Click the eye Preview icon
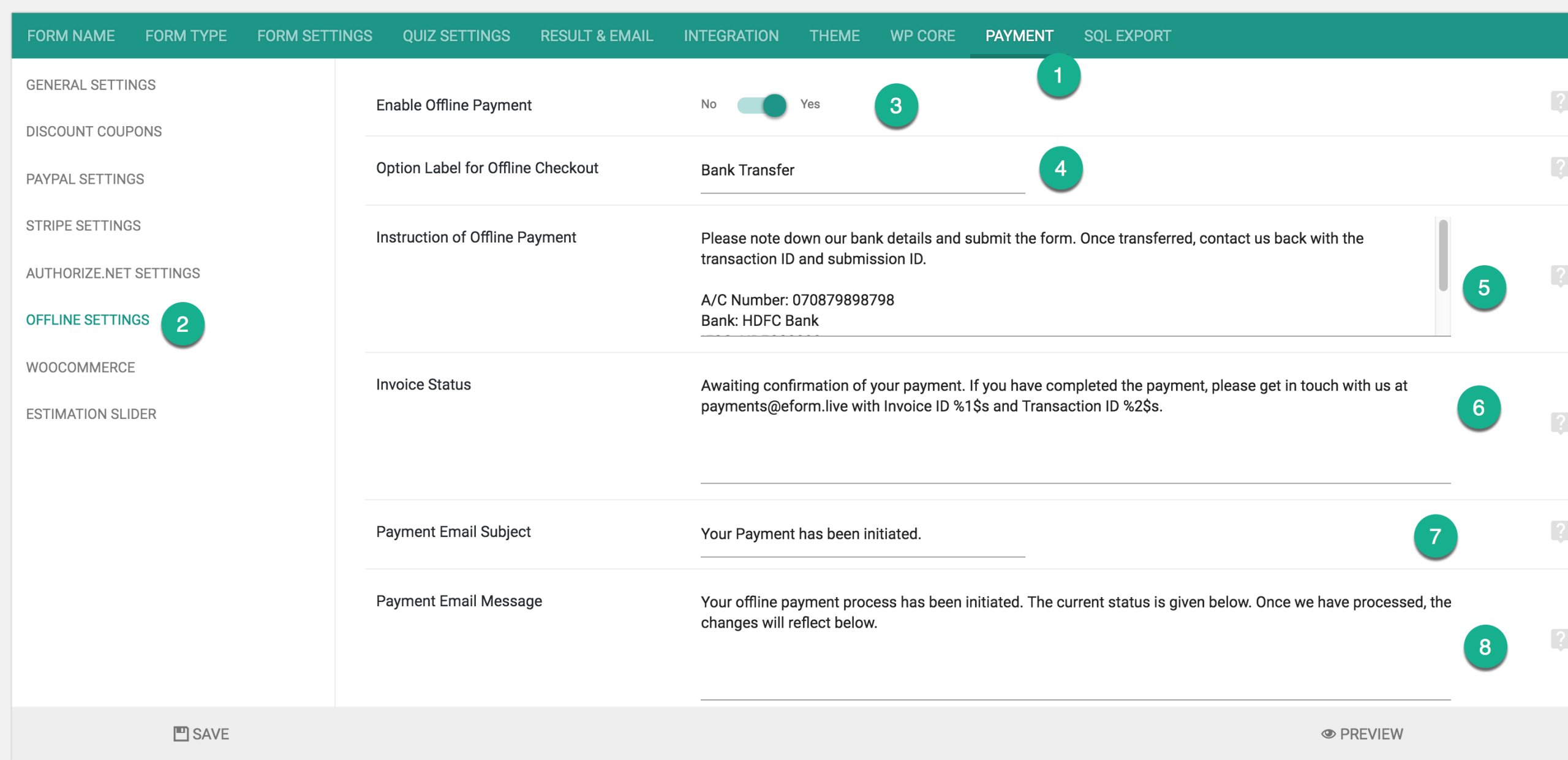This screenshot has height=760, width=1568. point(1328,734)
